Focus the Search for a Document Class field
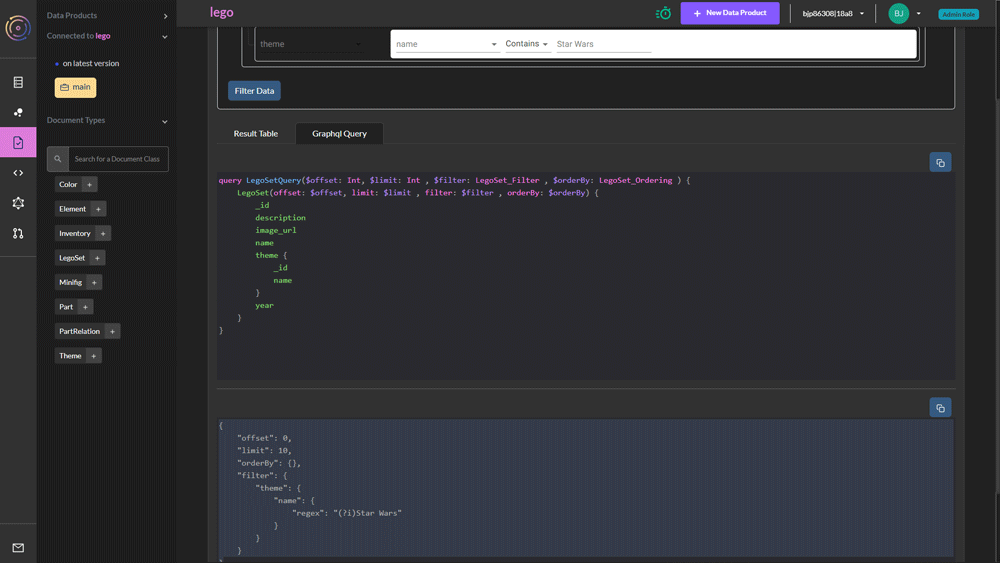1000x563 pixels. 118,159
